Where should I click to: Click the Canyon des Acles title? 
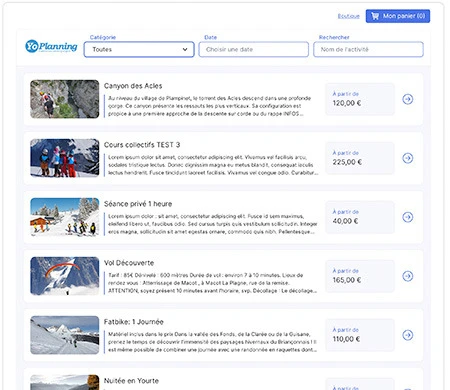[133, 86]
